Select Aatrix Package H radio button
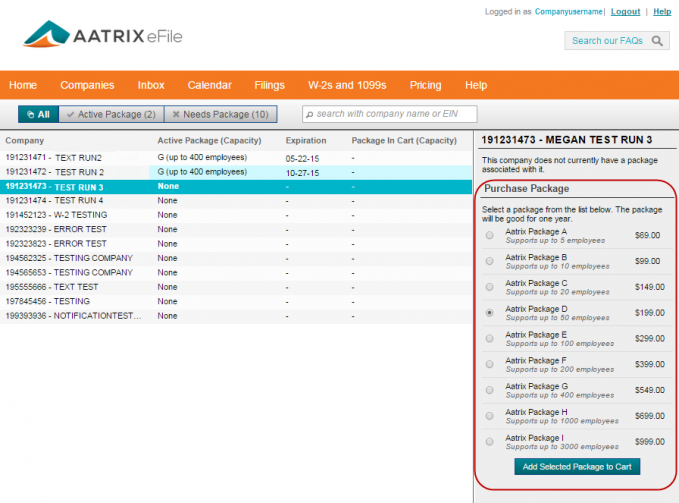This screenshot has height=503, width=679. 489,416
